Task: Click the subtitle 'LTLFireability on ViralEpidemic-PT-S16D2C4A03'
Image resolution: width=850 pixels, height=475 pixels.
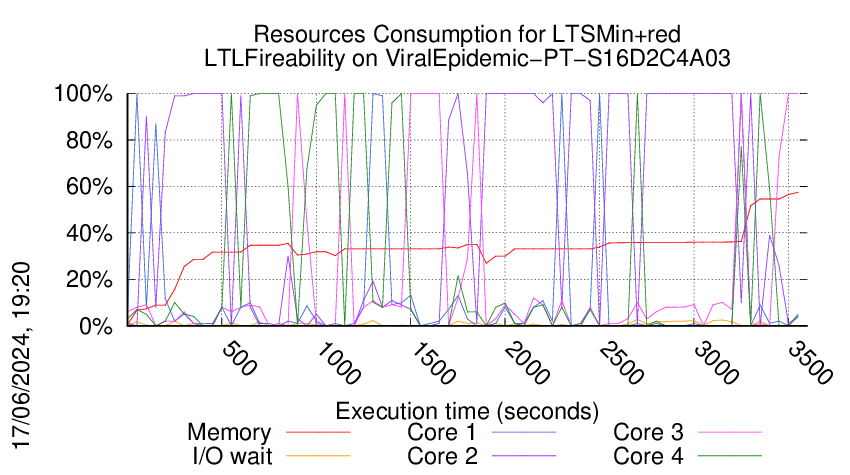Action: point(467,58)
